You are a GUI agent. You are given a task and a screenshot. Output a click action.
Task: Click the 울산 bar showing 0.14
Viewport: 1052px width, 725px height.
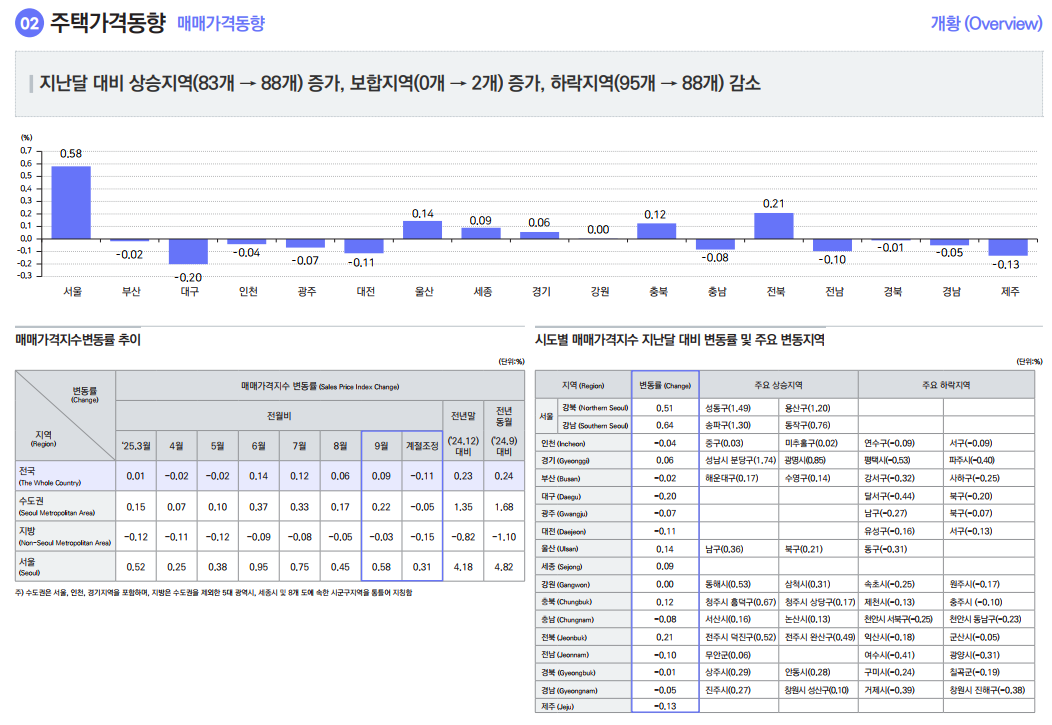(x=420, y=229)
